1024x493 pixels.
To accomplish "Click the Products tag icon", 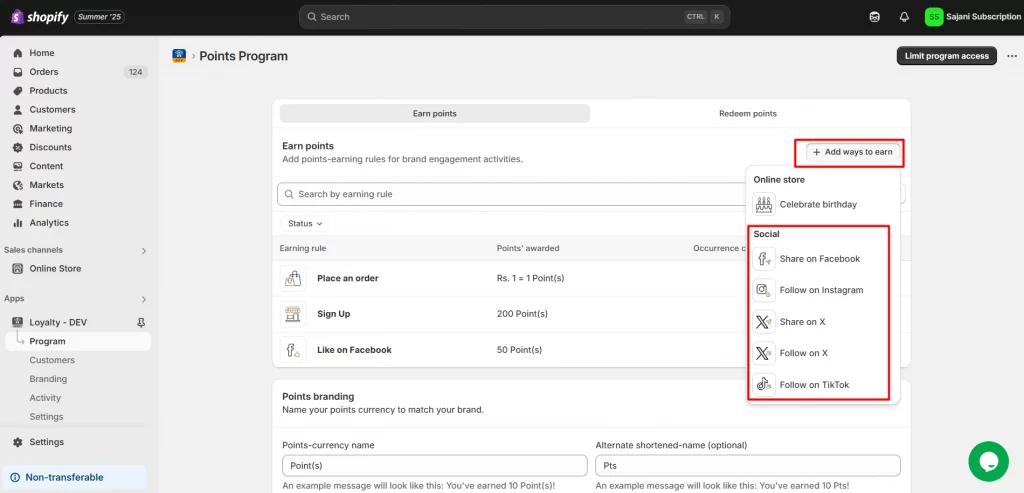I will pyautogui.click(x=18, y=91).
